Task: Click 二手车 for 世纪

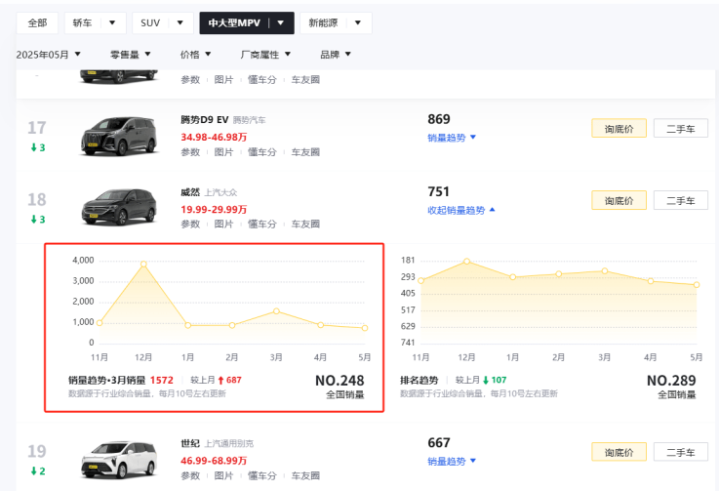Action: [x=681, y=452]
